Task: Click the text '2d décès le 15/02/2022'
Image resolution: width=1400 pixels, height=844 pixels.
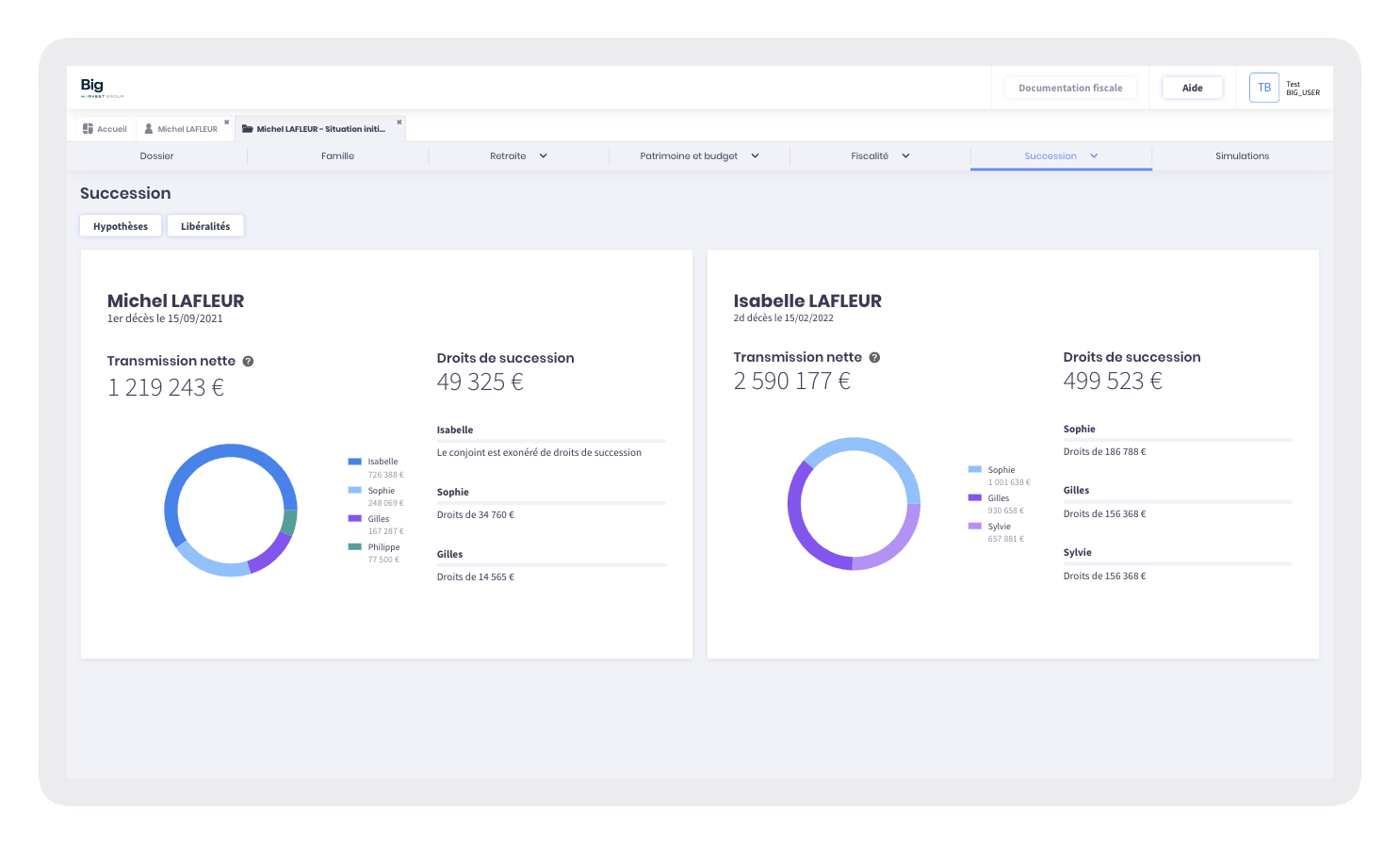Action: point(784,318)
